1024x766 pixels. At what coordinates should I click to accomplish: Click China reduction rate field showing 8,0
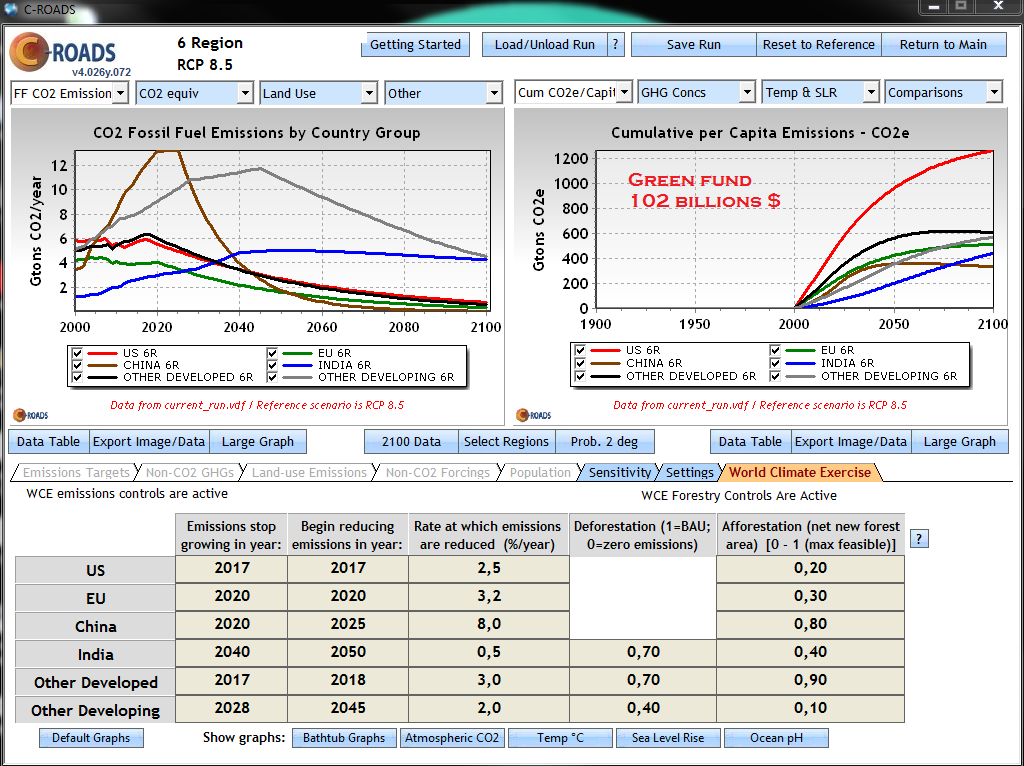[488, 624]
